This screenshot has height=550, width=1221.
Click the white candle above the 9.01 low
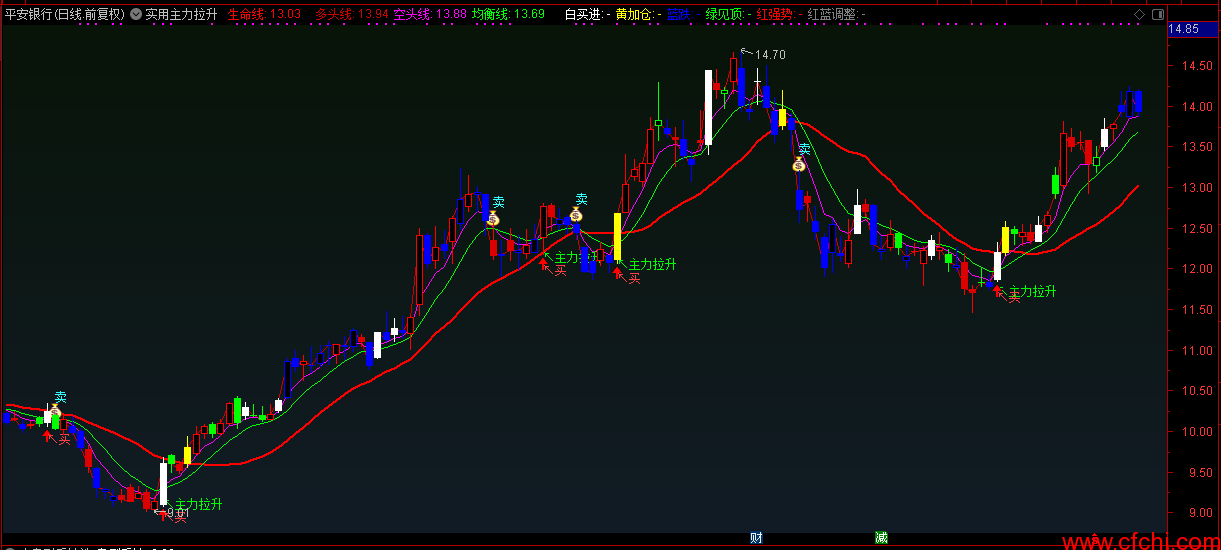[x=164, y=483]
